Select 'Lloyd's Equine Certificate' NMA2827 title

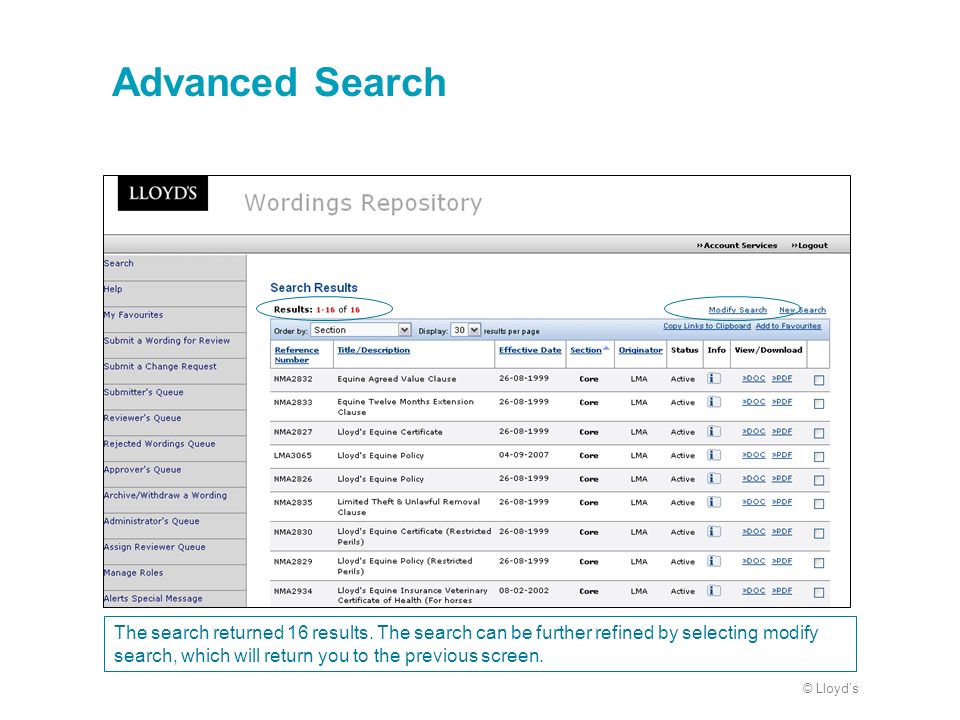(x=390, y=432)
